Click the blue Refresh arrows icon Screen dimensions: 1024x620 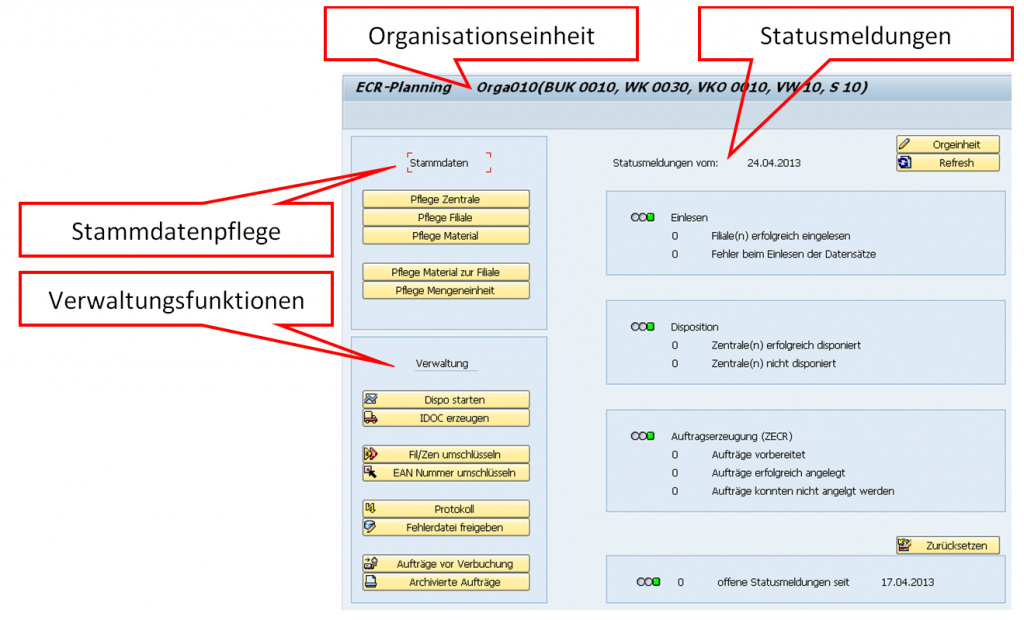click(x=905, y=162)
